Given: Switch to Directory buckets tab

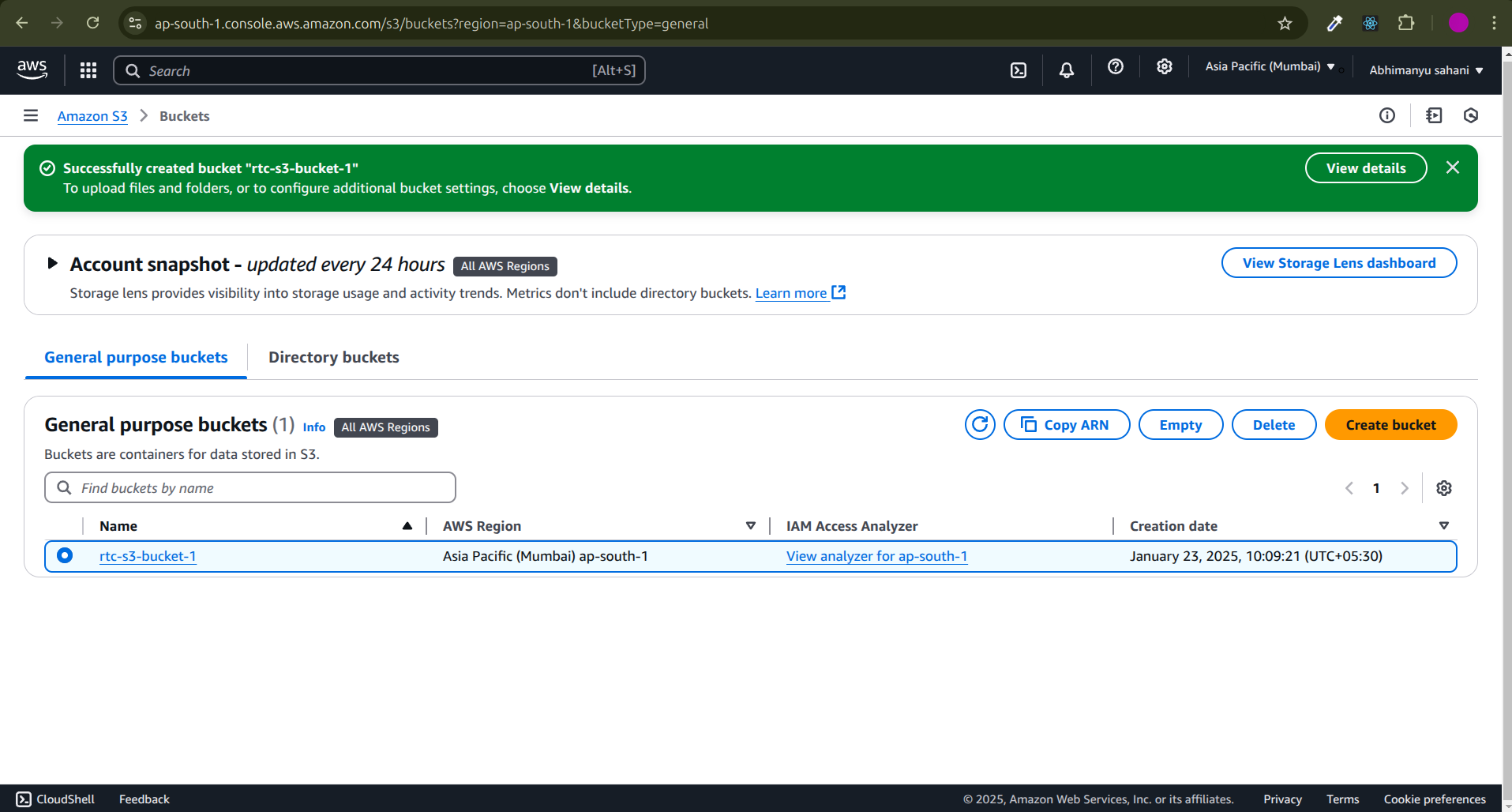Looking at the screenshot, I should pos(334,357).
